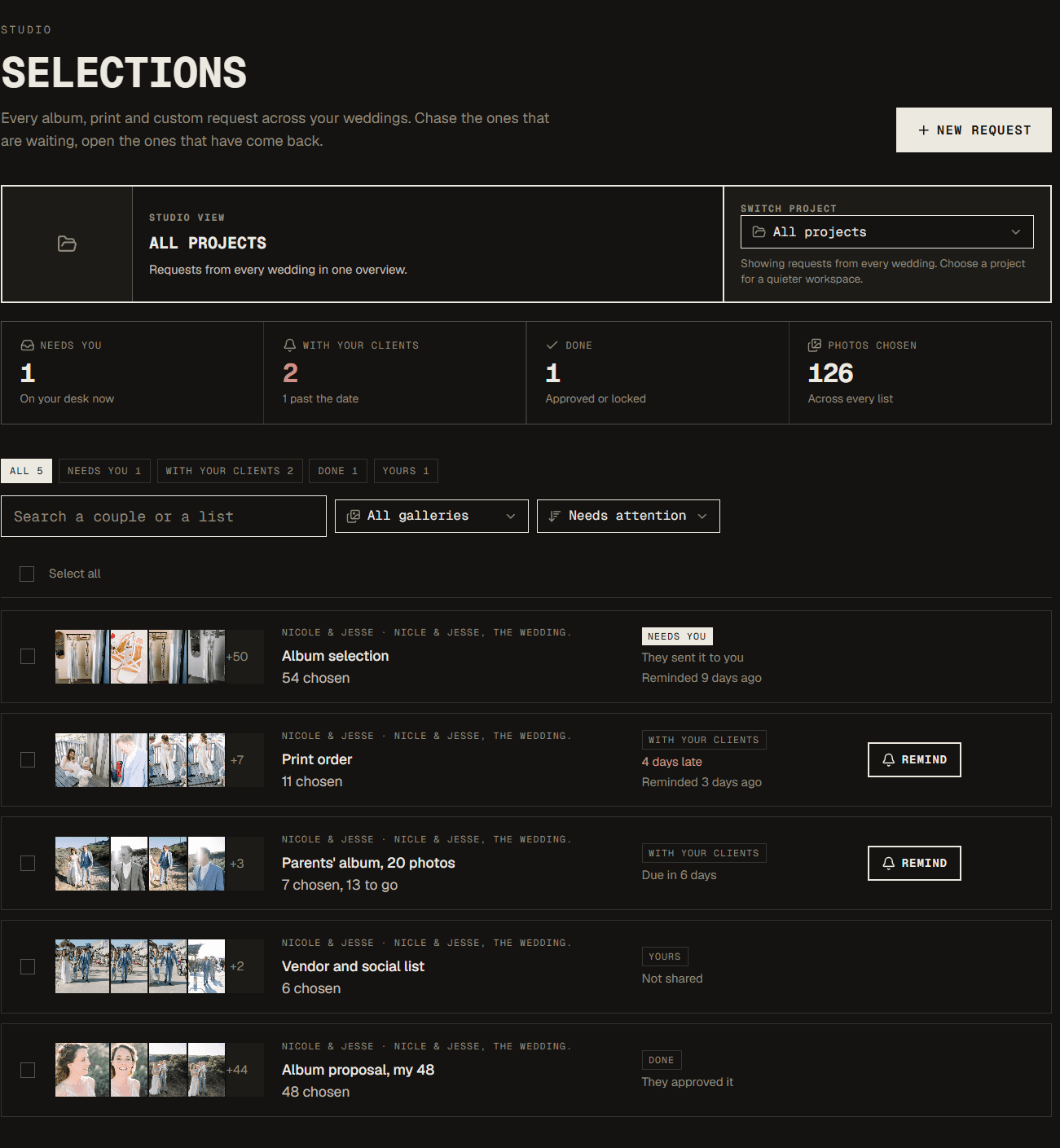This screenshot has width=1060, height=1148.
Task: Open Album proposal, my 48
Action: coord(358,1070)
